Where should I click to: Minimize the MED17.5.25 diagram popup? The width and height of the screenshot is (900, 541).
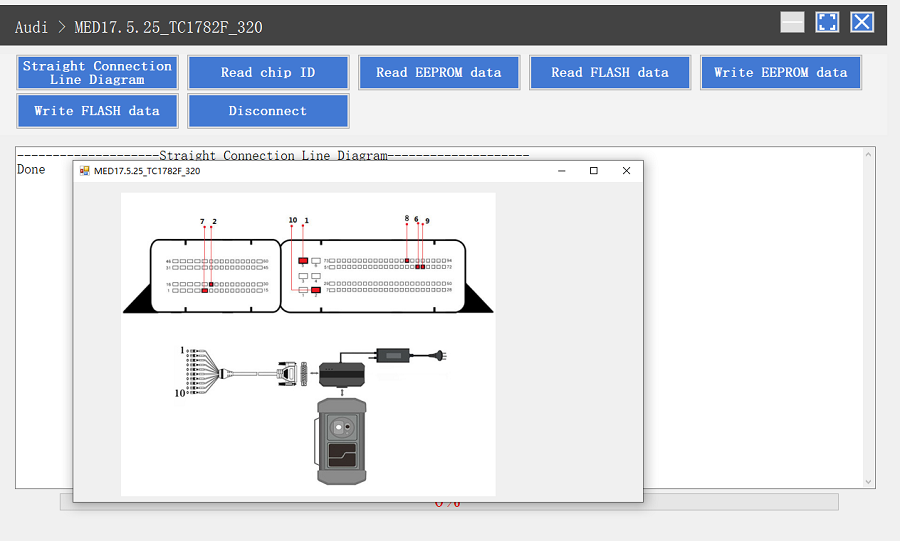[x=560, y=171]
